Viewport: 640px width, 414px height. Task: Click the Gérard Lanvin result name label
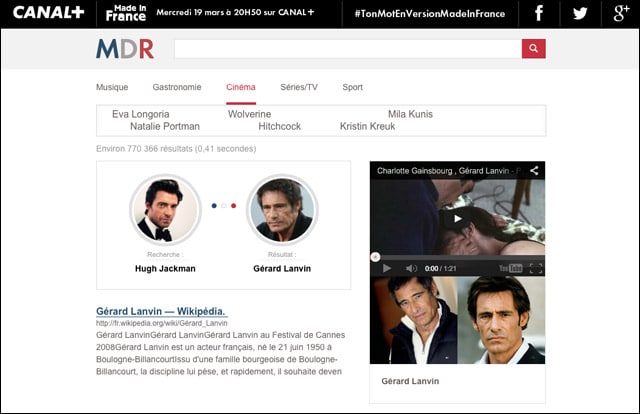pos(282,269)
